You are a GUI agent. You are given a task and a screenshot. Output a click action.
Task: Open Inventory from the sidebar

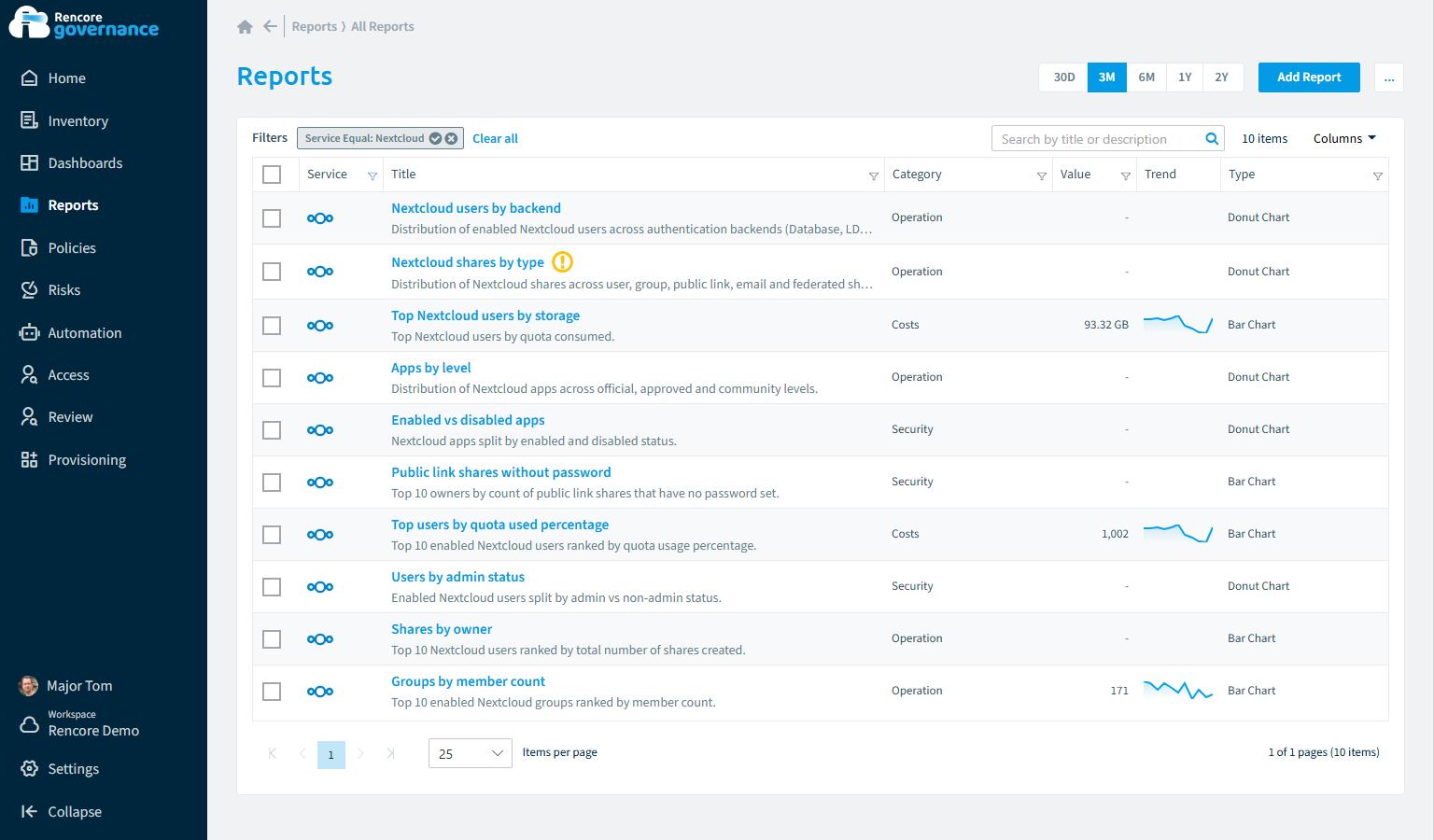click(77, 121)
